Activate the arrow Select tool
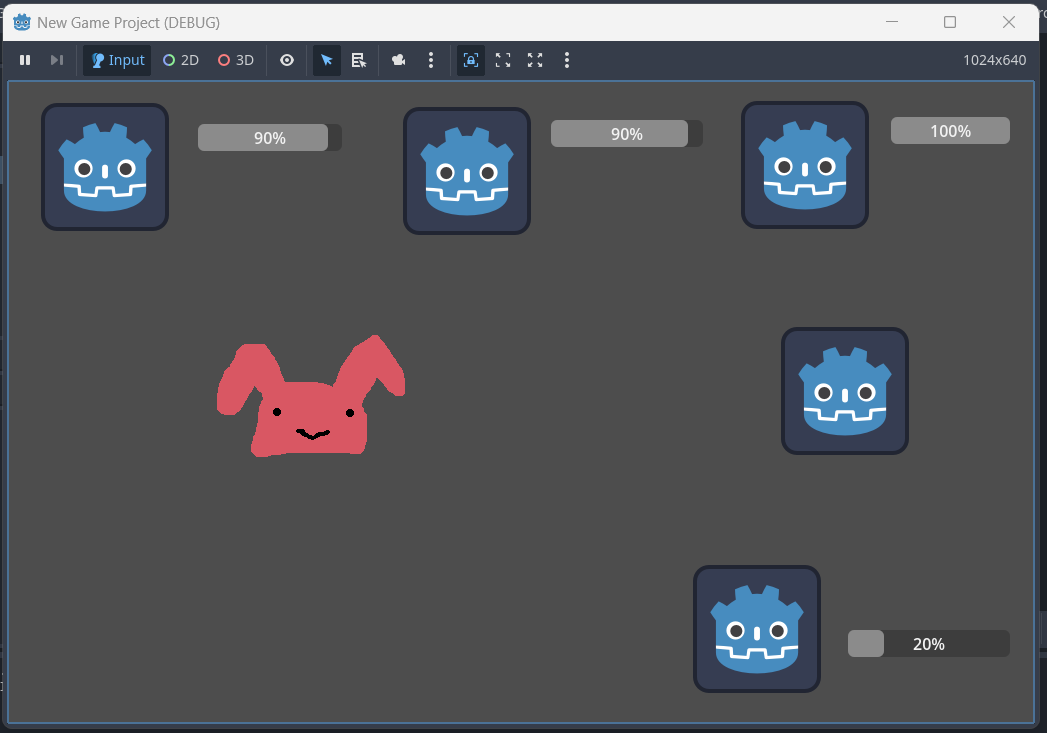1047x733 pixels. [327, 60]
